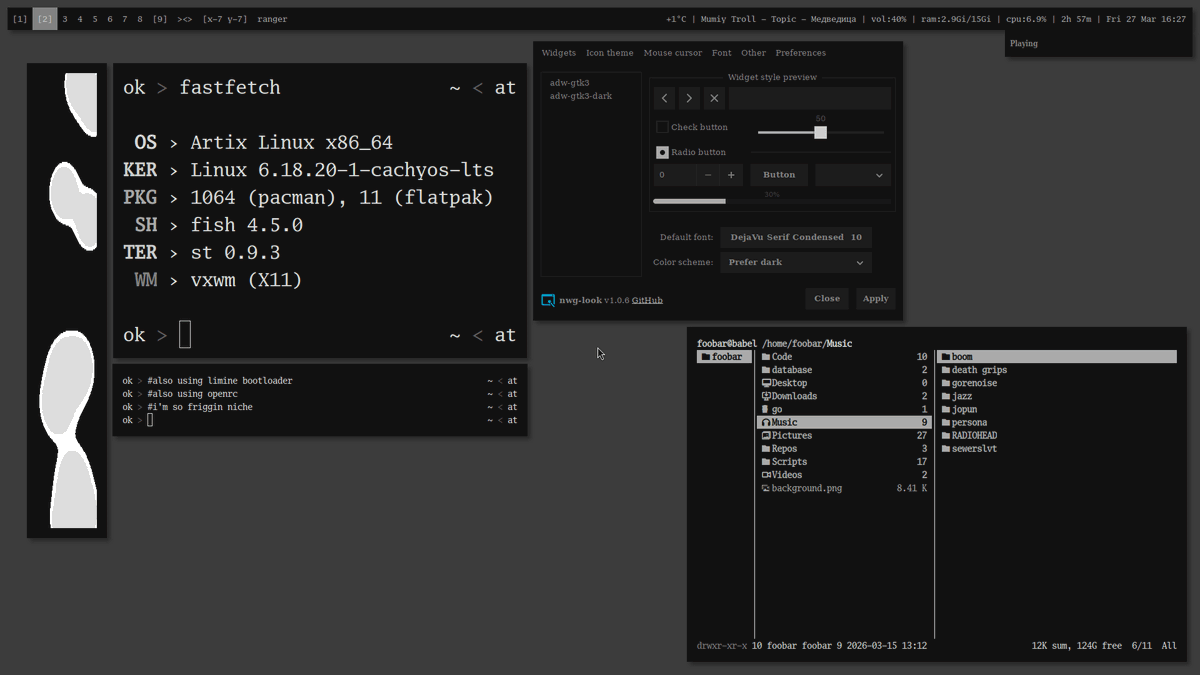The image size is (1200, 675).
Task: Click the vol:40% status entry
Action: (889, 19)
